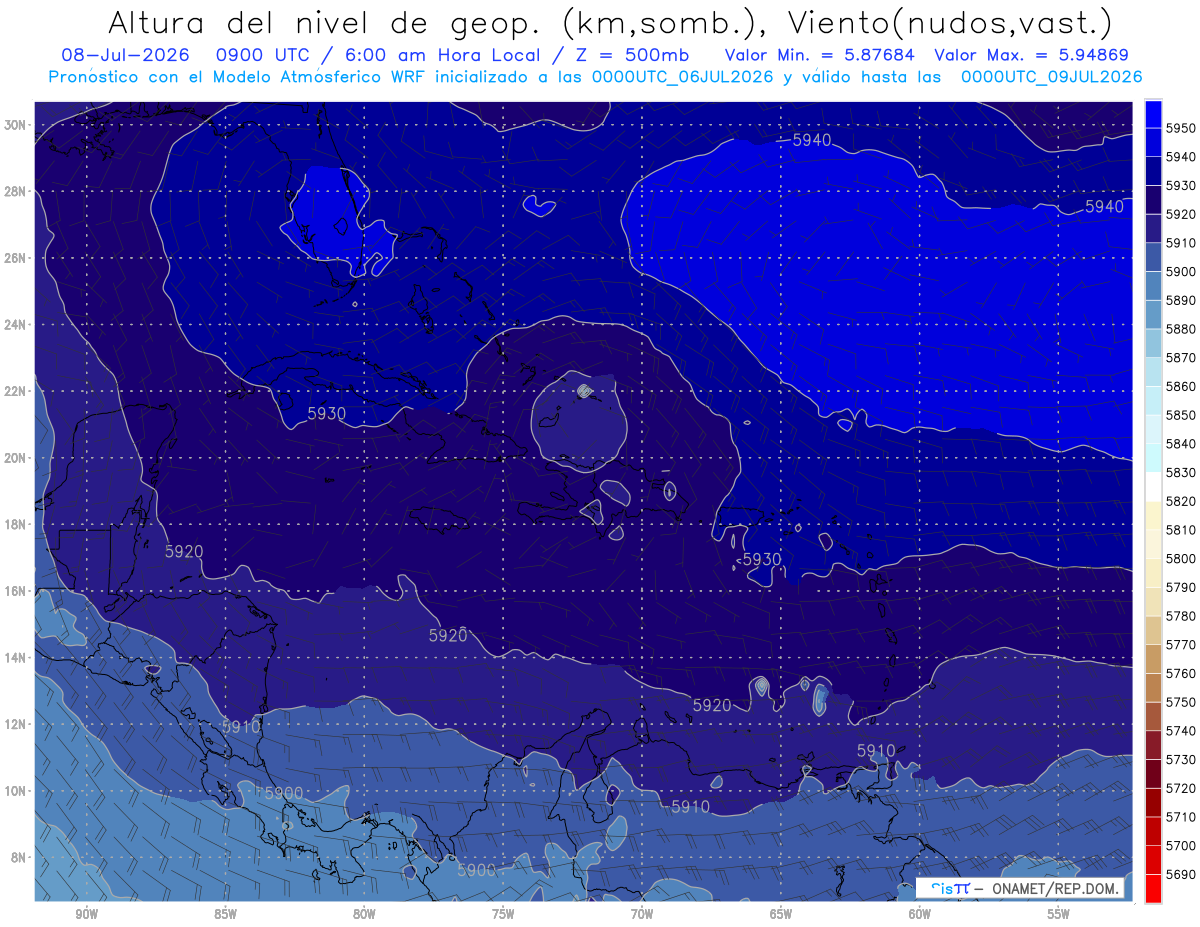This screenshot has width=1200, height=927.
Task: Click the ONAMET/REP.DOM. credit label
Action: point(1055,888)
